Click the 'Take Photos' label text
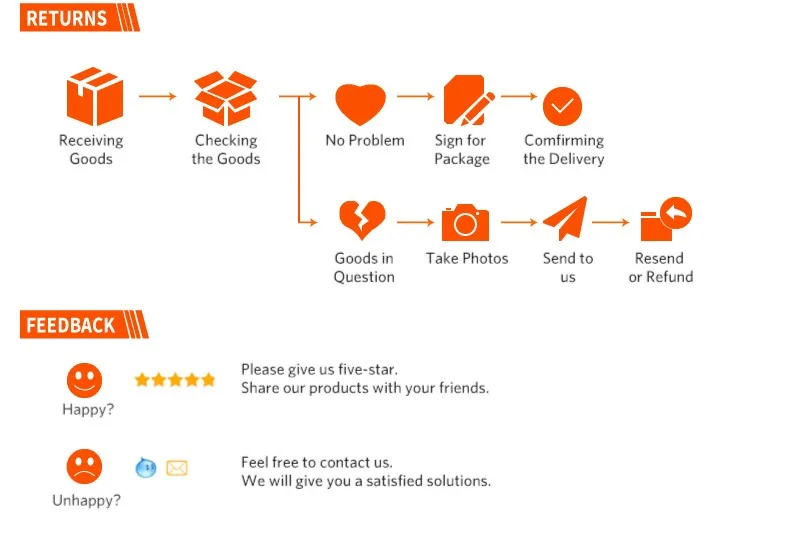Image resolution: width=790 pixels, height=536 pixels. (467, 258)
